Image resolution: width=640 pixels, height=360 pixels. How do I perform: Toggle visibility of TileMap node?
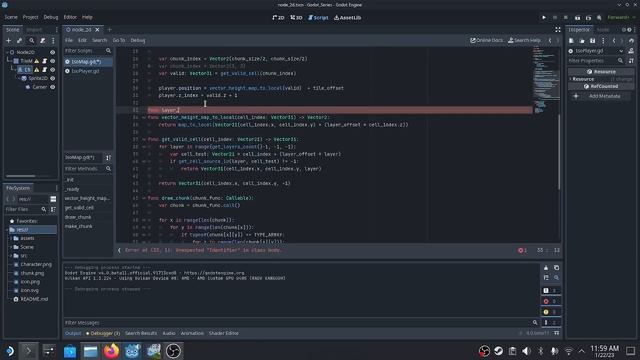tap(52, 61)
